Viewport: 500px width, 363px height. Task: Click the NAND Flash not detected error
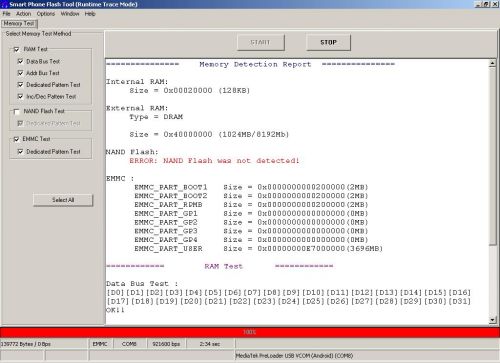pyautogui.click(x=214, y=161)
